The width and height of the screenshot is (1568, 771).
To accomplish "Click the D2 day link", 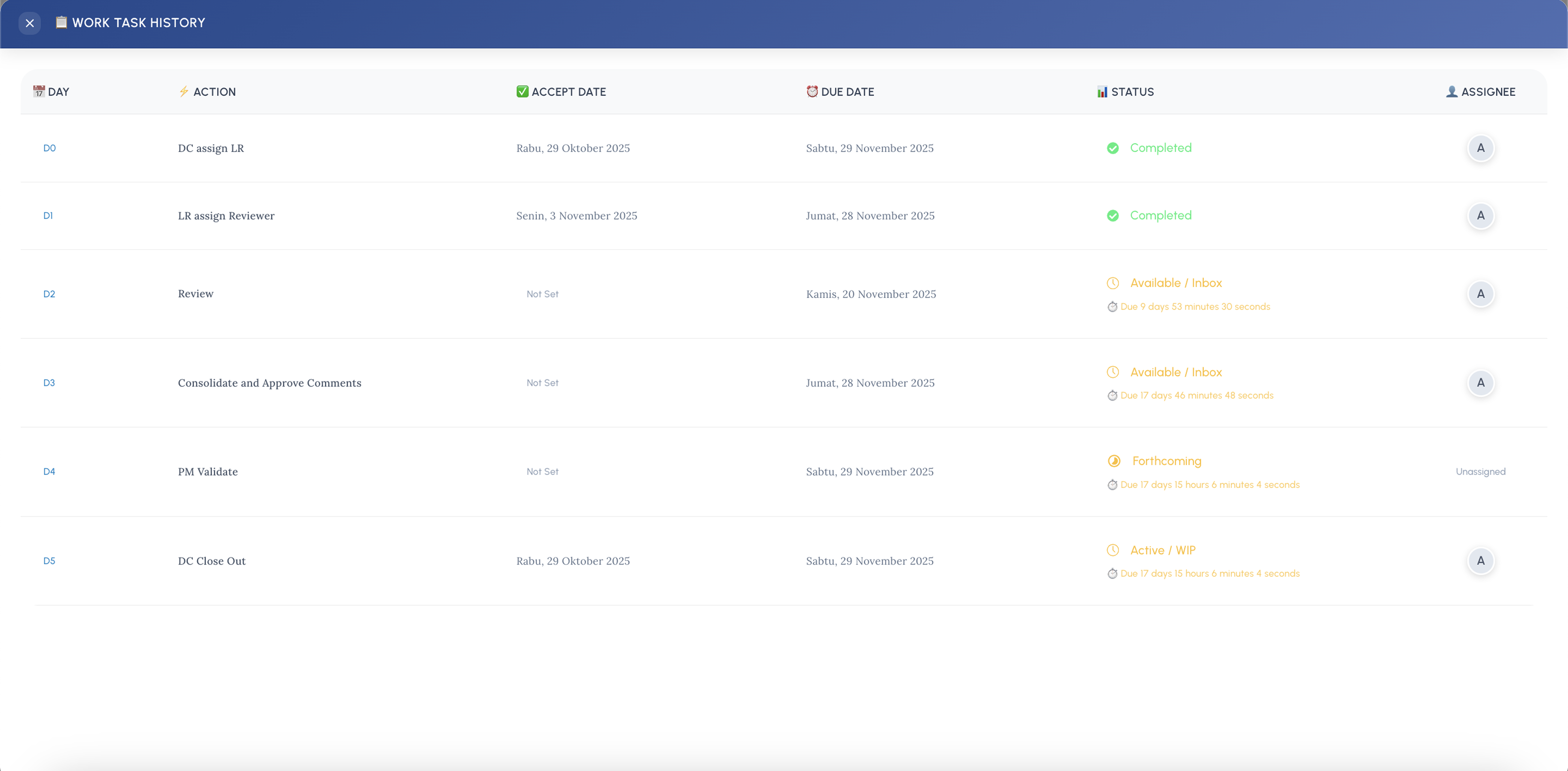I will pos(49,294).
